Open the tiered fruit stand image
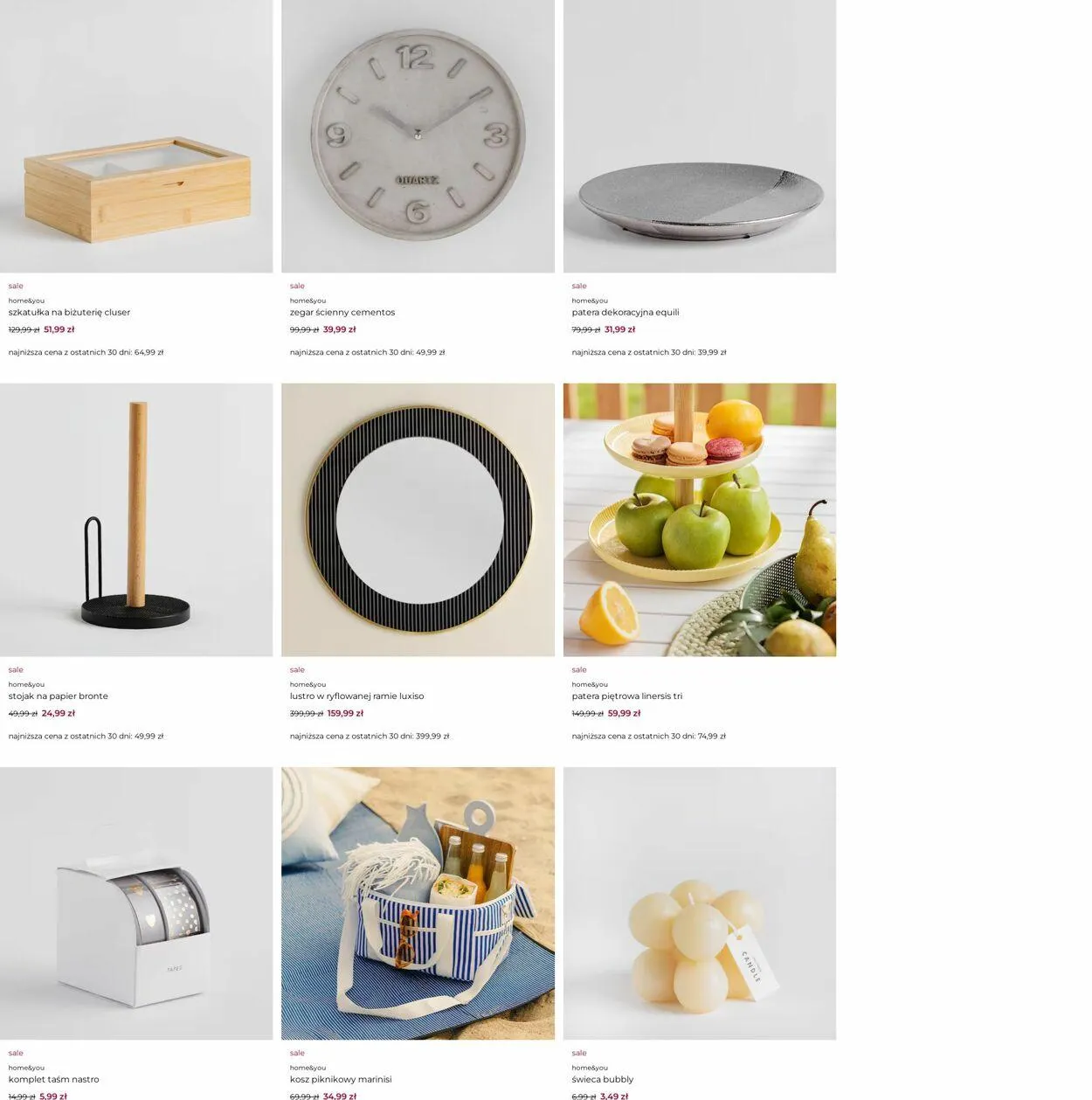The height and width of the screenshot is (1100, 1092). click(x=700, y=520)
